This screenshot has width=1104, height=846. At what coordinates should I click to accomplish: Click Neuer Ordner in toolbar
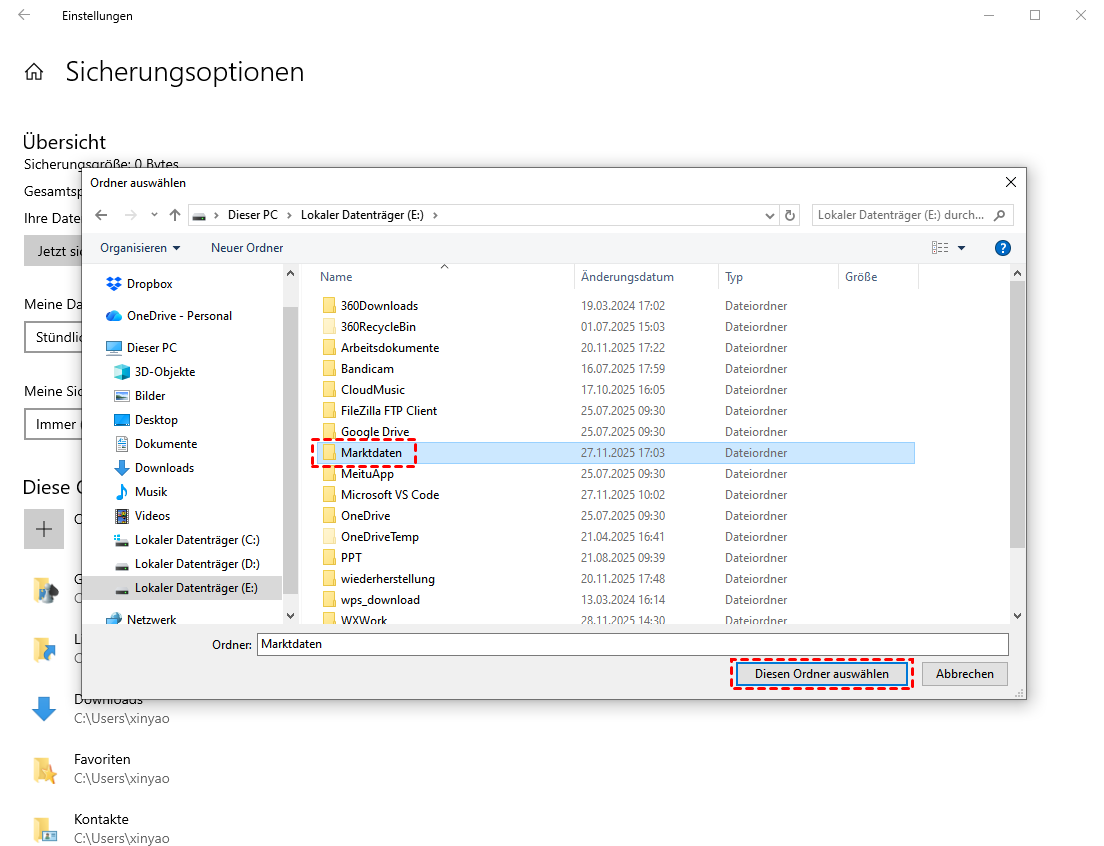[x=247, y=248]
